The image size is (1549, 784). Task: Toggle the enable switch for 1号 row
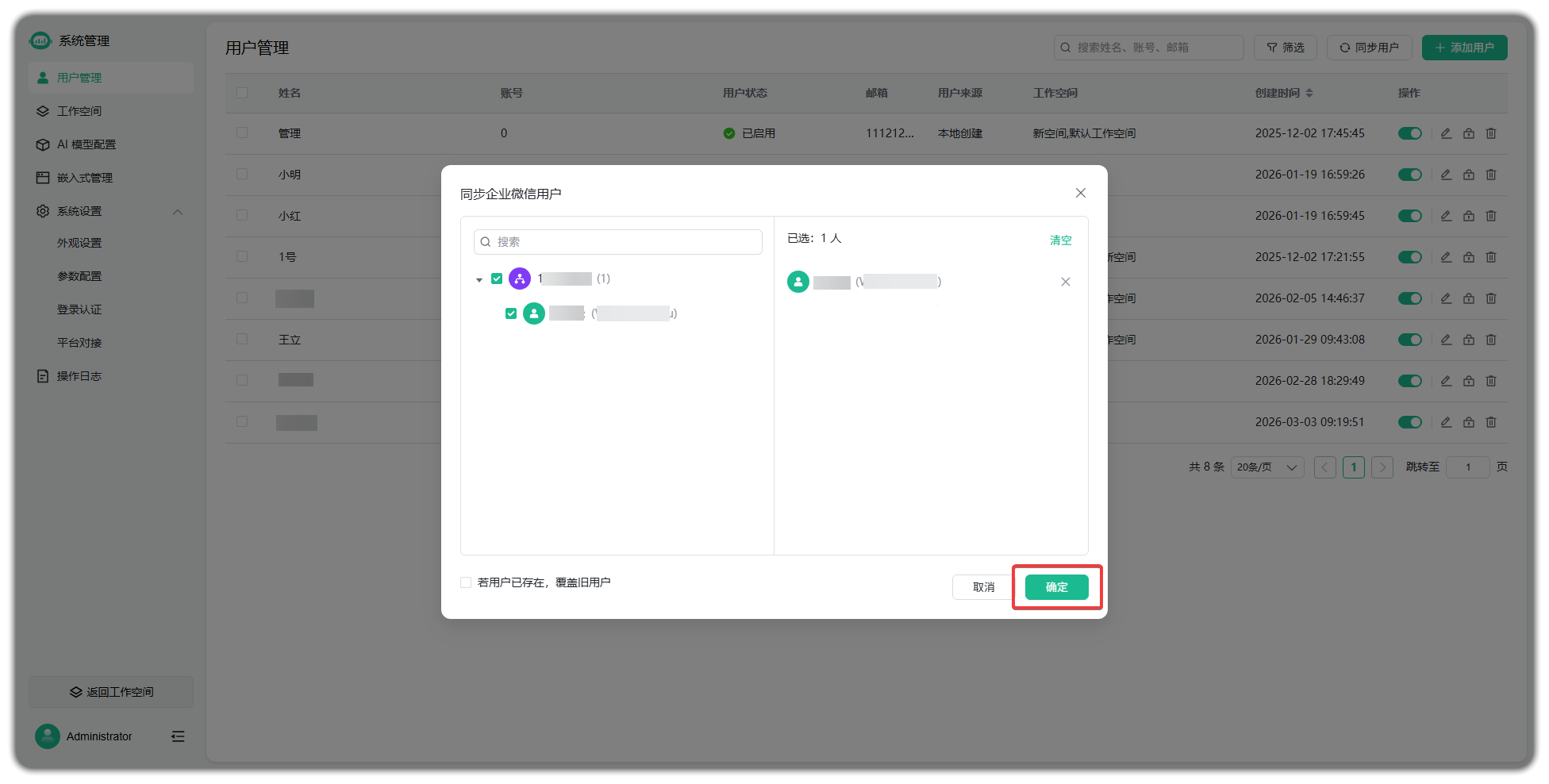(1409, 257)
